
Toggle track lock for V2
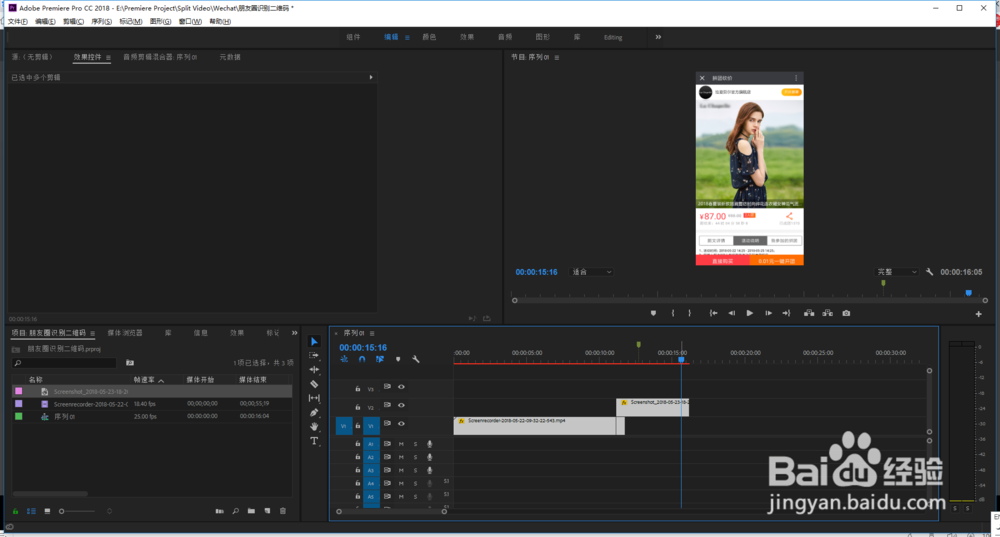(x=358, y=406)
